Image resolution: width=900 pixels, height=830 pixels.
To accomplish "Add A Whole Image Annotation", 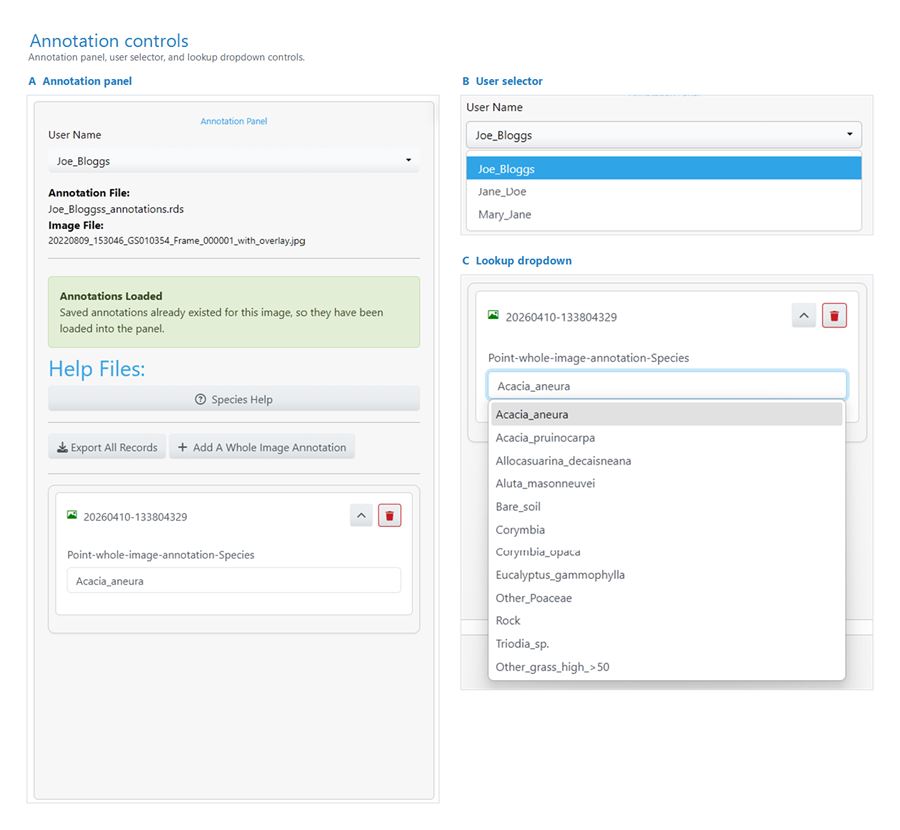I will click(262, 447).
